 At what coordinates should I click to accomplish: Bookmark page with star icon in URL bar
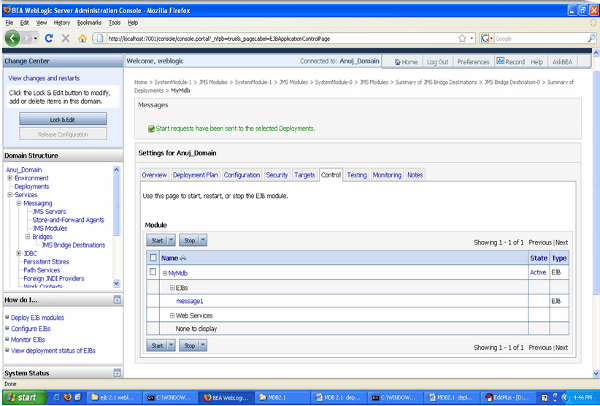pos(462,38)
